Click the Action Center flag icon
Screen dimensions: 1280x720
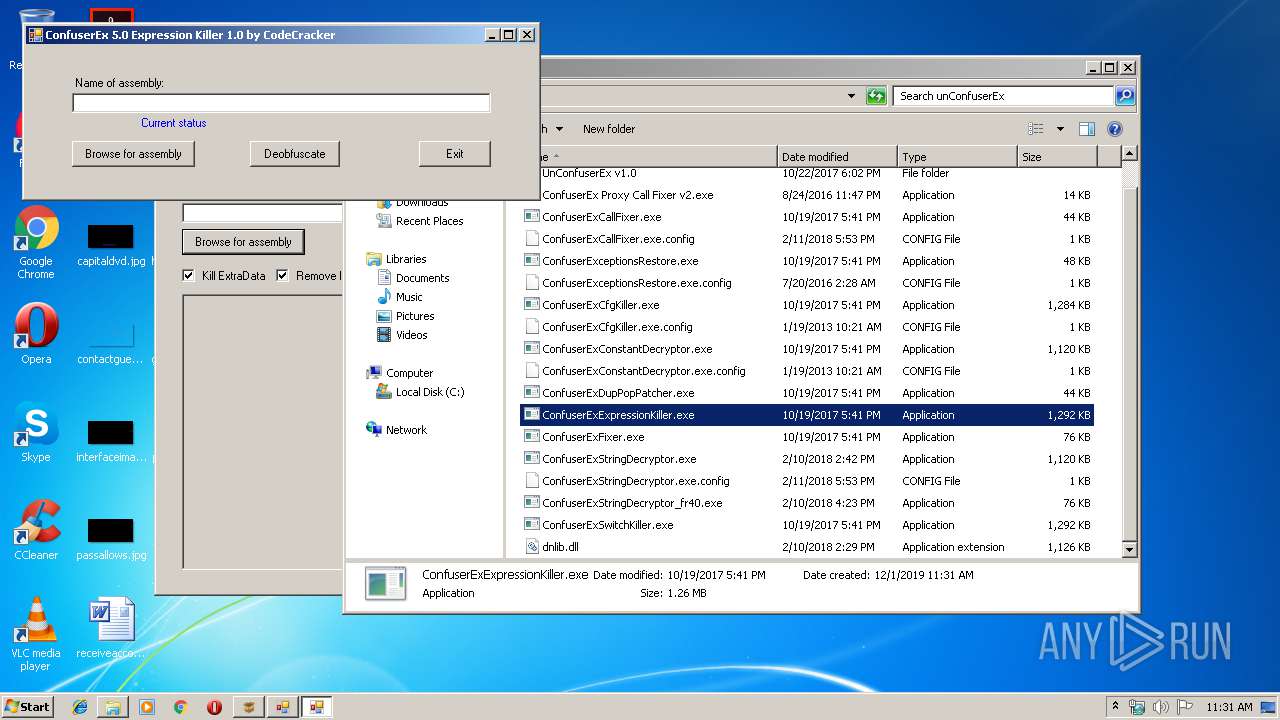[x=1184, y=707]
